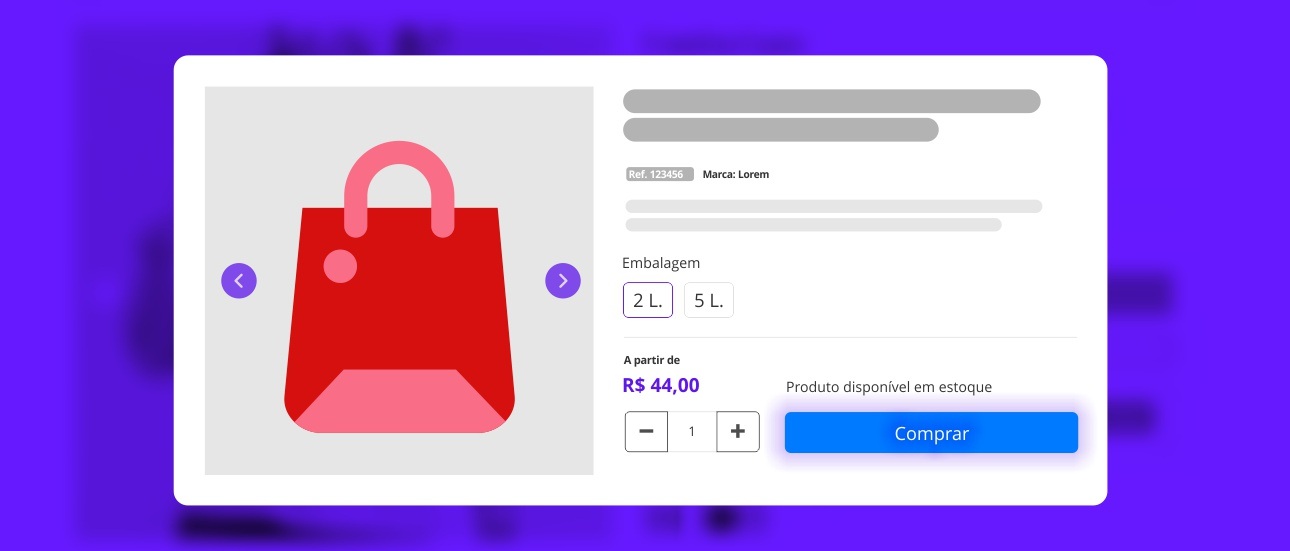Click the Ref. 123456 badge
Screen dimensions: 1290x551
659,174
